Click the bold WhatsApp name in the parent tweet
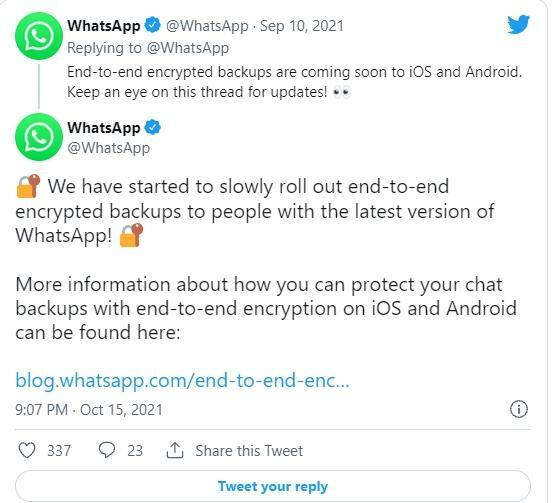This screenshot has width=552, height=503. pyautogui.click(x=104, y=26)
